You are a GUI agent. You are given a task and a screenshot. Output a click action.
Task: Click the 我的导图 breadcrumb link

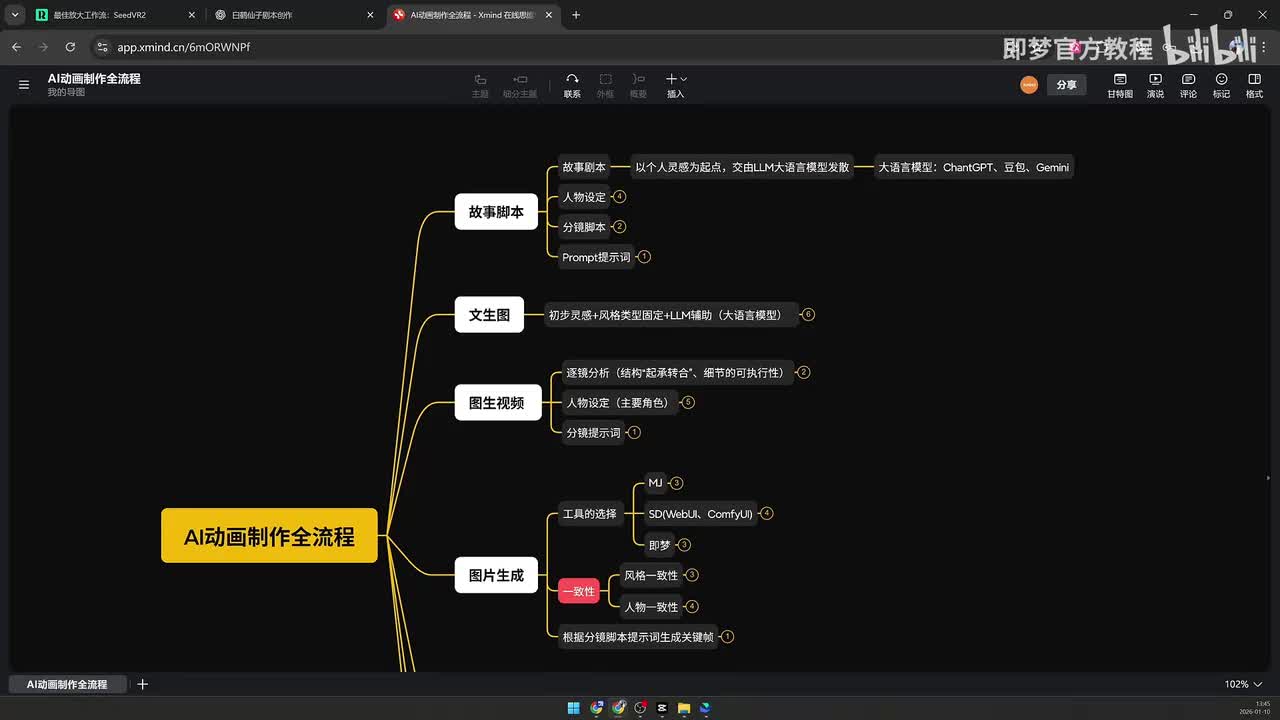coord(66,92)
